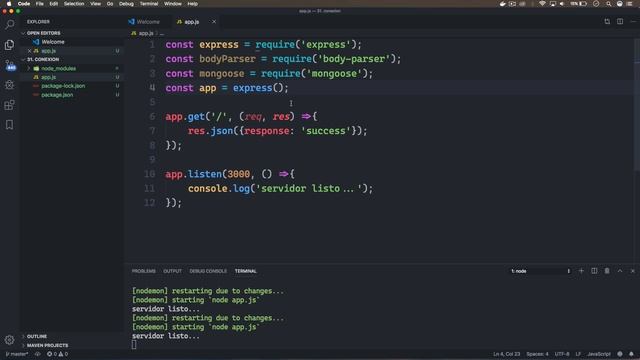Screen dimensions: 640x360
Task: Open the Help menu
Action: tap(193, 4)
